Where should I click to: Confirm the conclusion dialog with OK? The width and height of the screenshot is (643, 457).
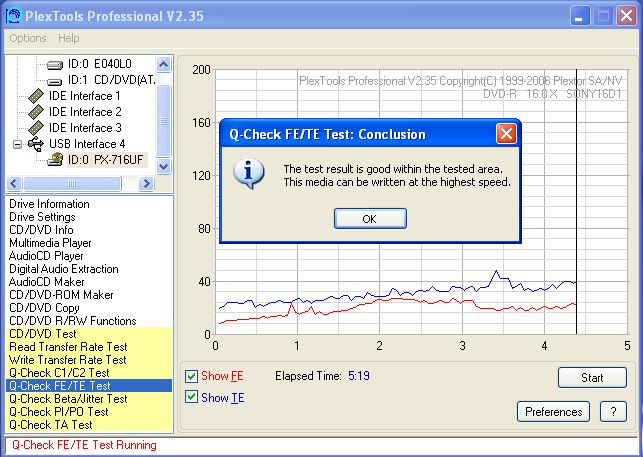370,219
